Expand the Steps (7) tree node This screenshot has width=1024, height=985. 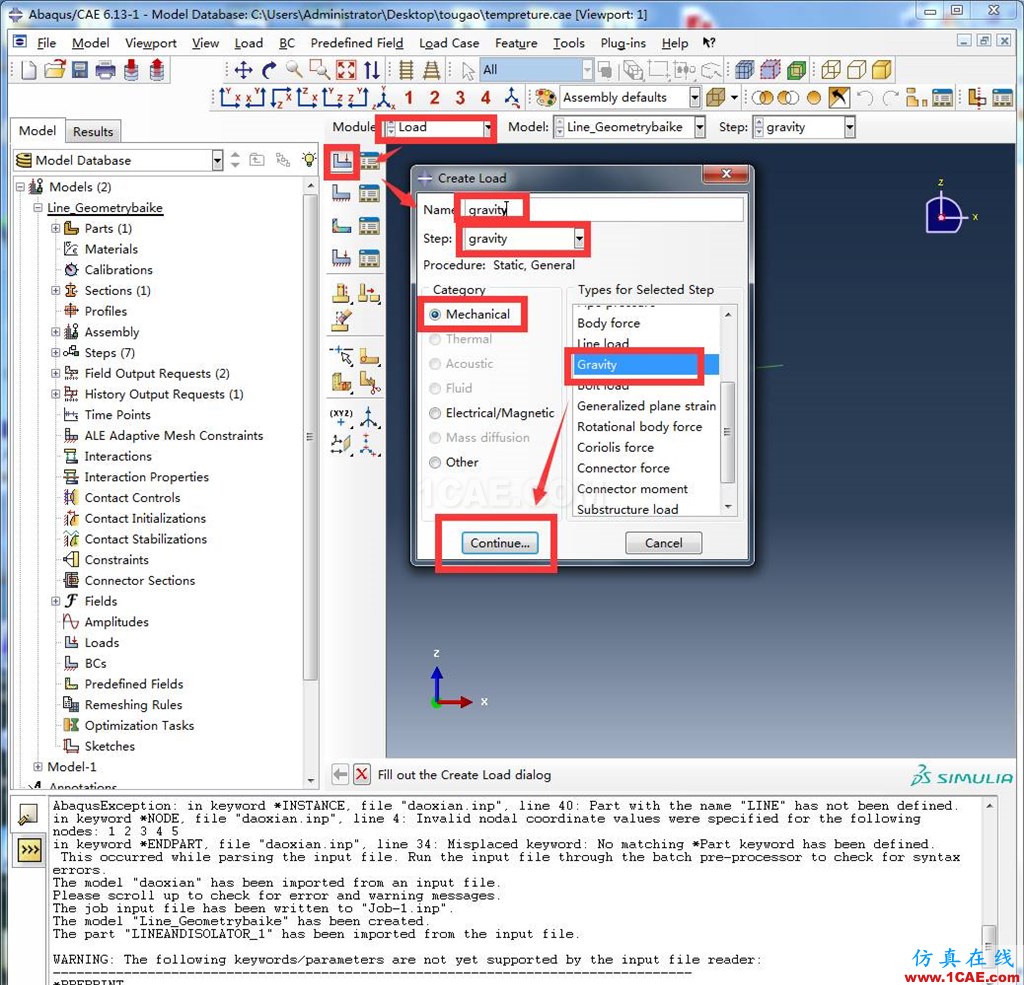(56, 353)
